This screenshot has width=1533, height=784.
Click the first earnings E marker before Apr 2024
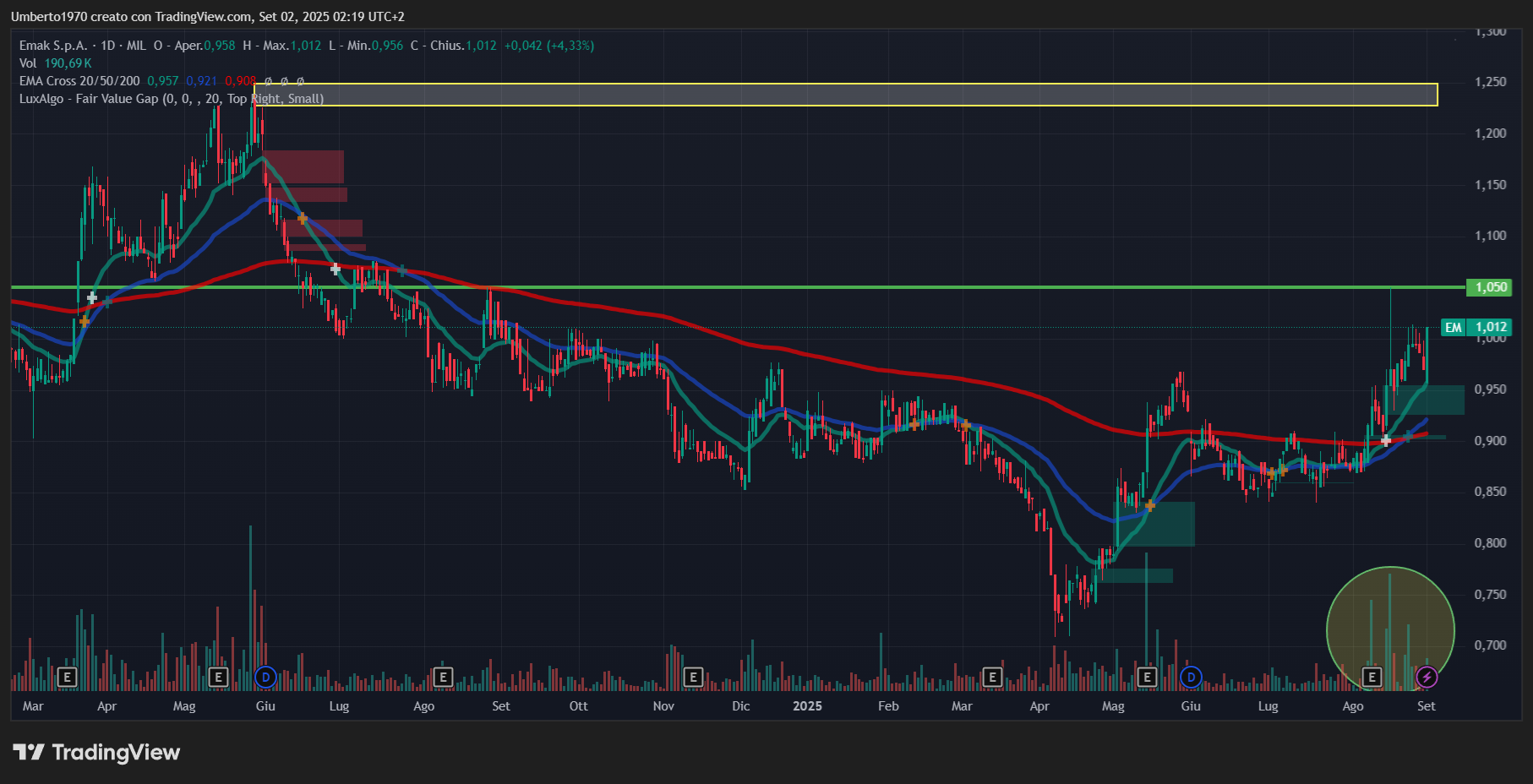click(67, 677)
